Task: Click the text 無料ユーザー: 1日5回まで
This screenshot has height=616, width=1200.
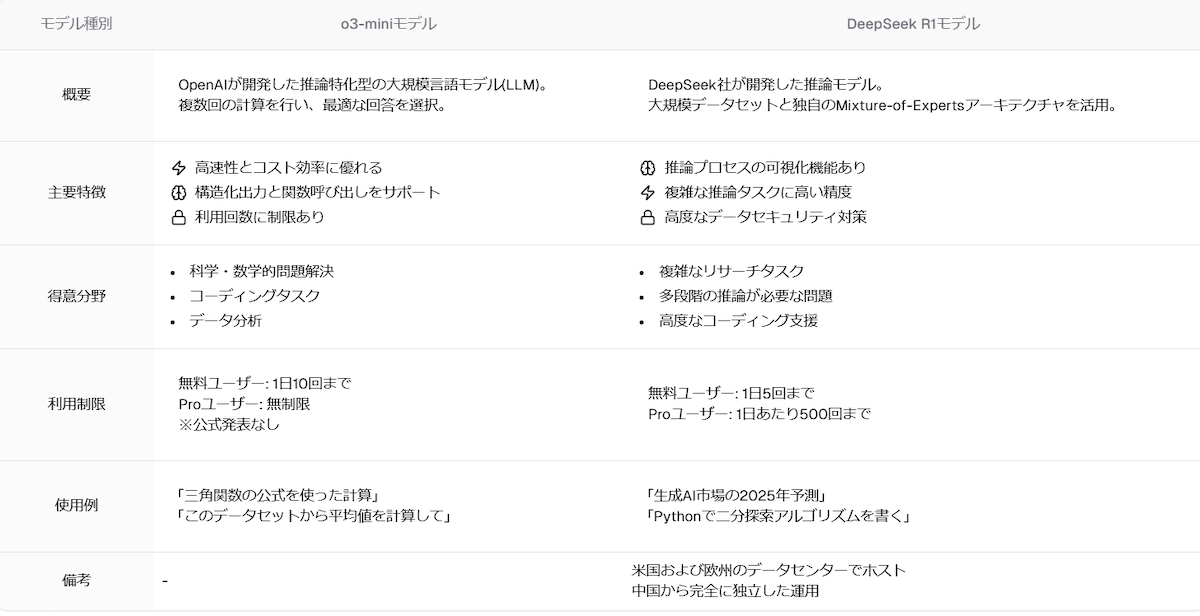Action: [x=731, y=394]
